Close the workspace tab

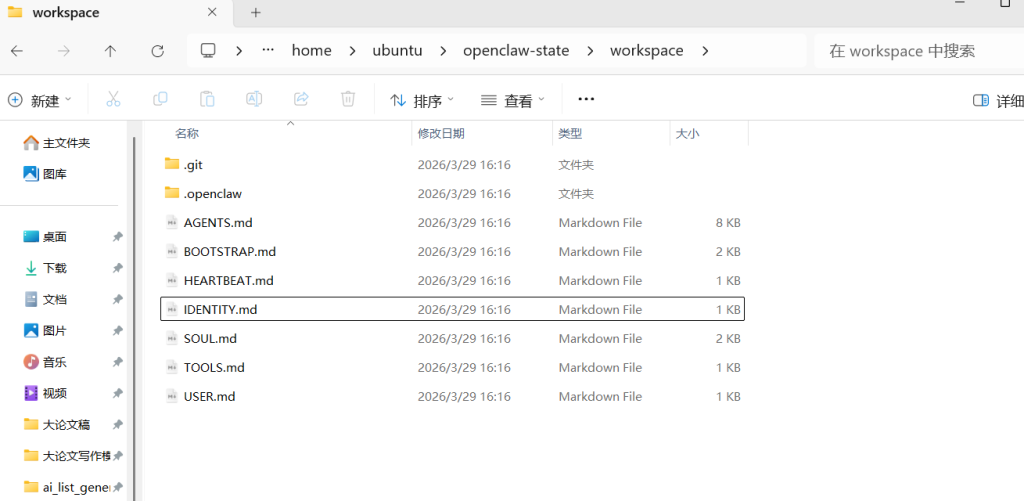[212, 12]
